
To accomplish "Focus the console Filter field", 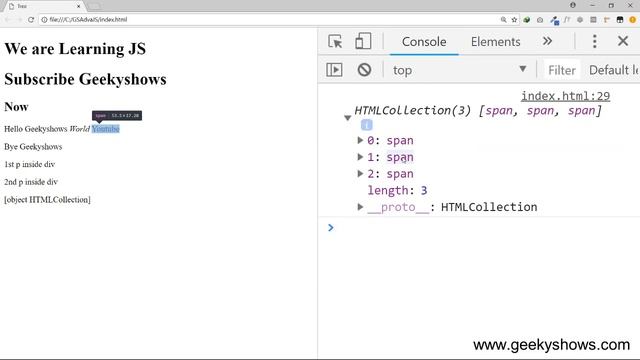I will coord(562,70).
